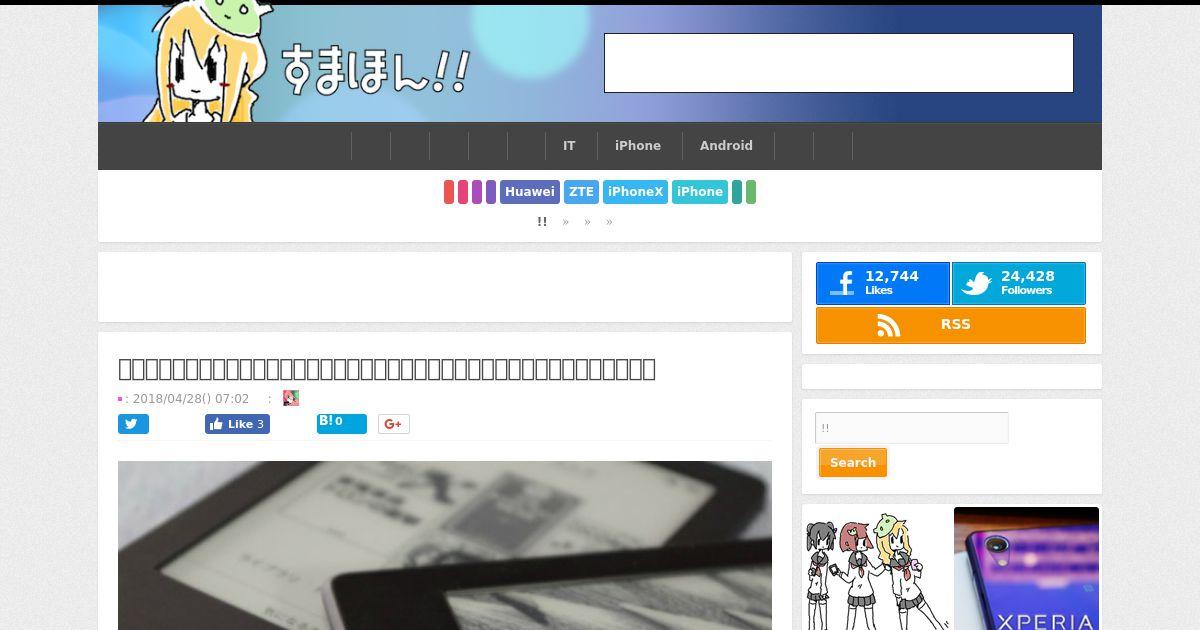Open the three-character illustration thumbnail

click(x=876, y=569)
